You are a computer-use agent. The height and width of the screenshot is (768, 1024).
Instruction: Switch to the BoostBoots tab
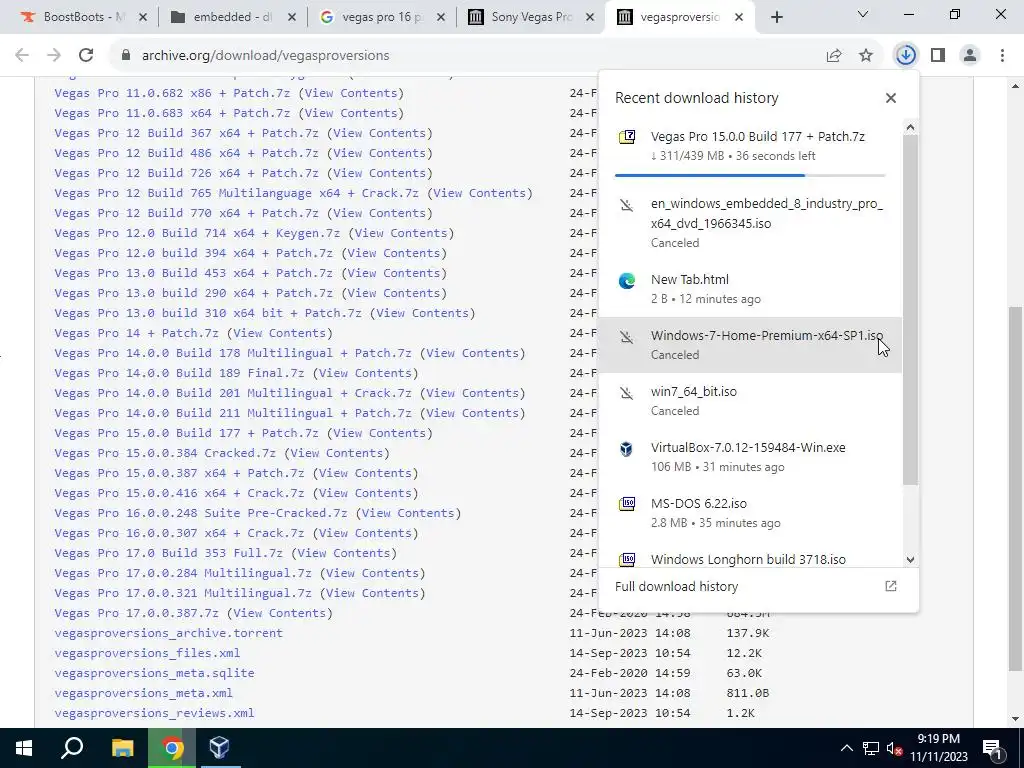coord(83,17)
